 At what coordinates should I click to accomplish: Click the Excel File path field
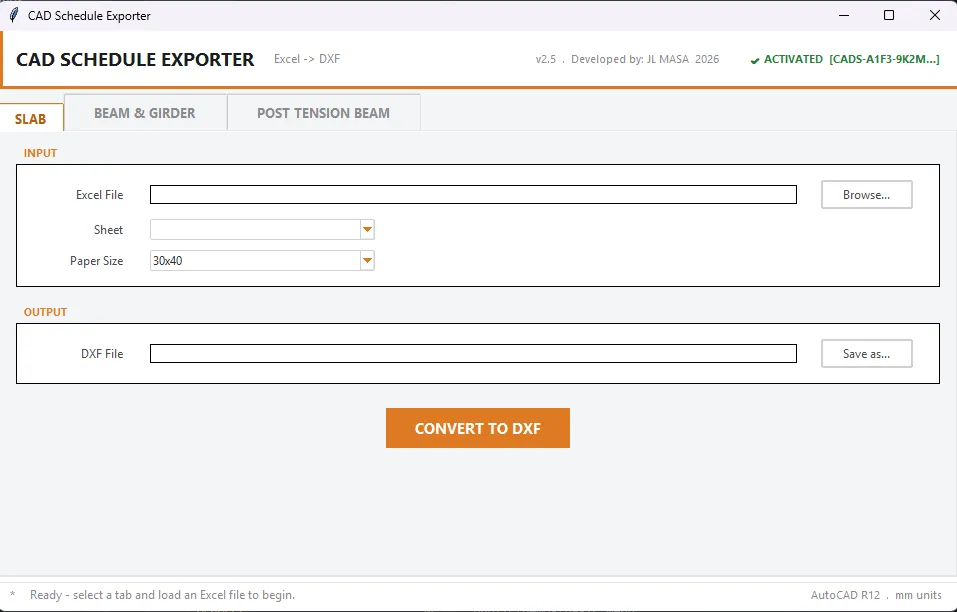click(473, 195)
